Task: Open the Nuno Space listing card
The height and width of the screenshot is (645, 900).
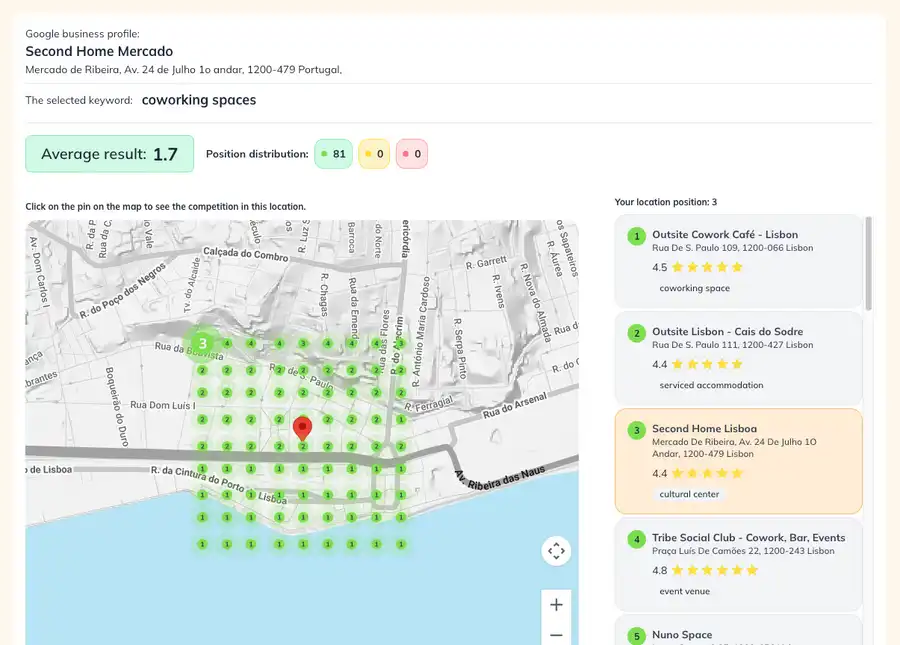Action: 682,634
